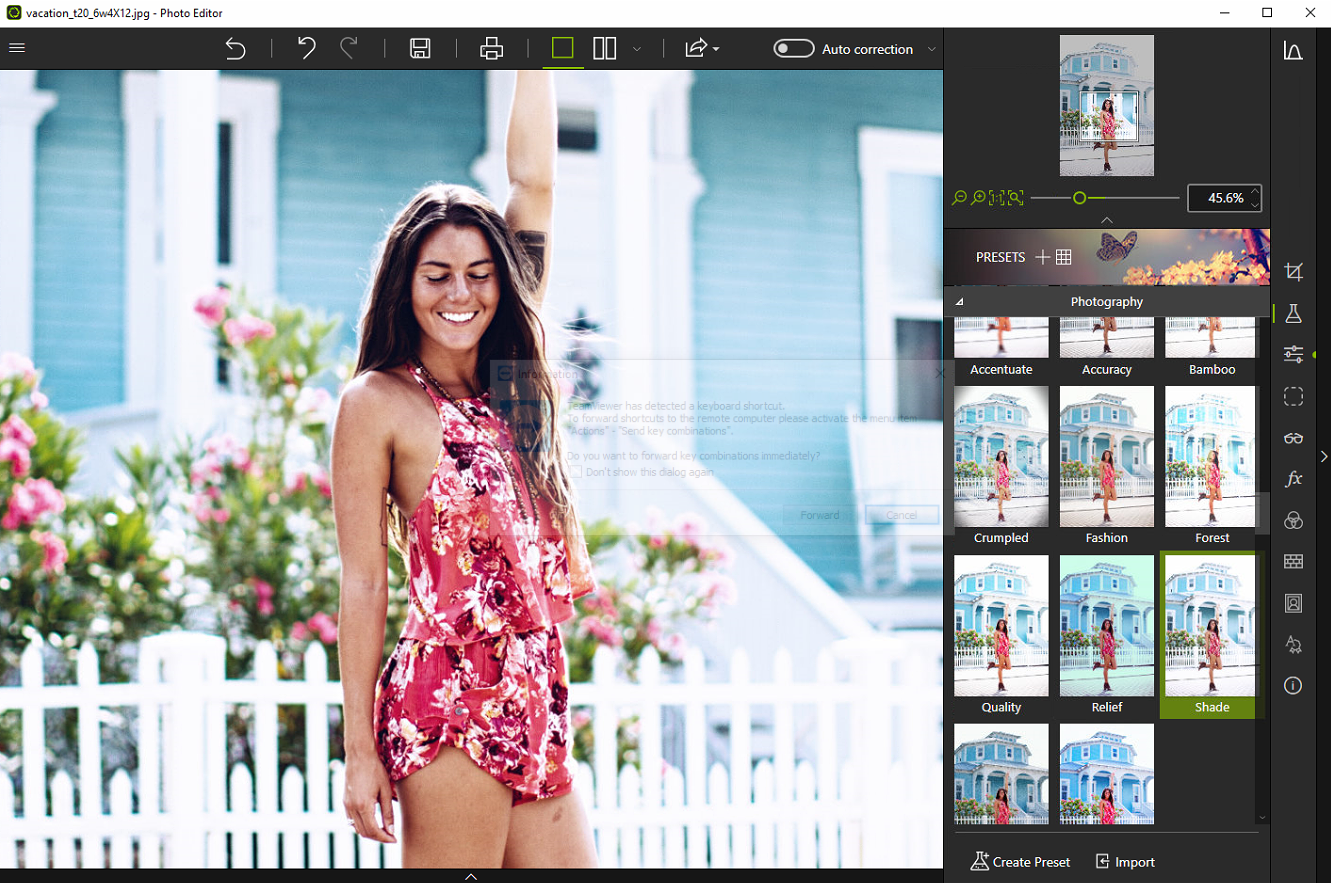Check the Don't show this dialog again box
Screen dimensions: 1331x883
click(x=575, y=471)
